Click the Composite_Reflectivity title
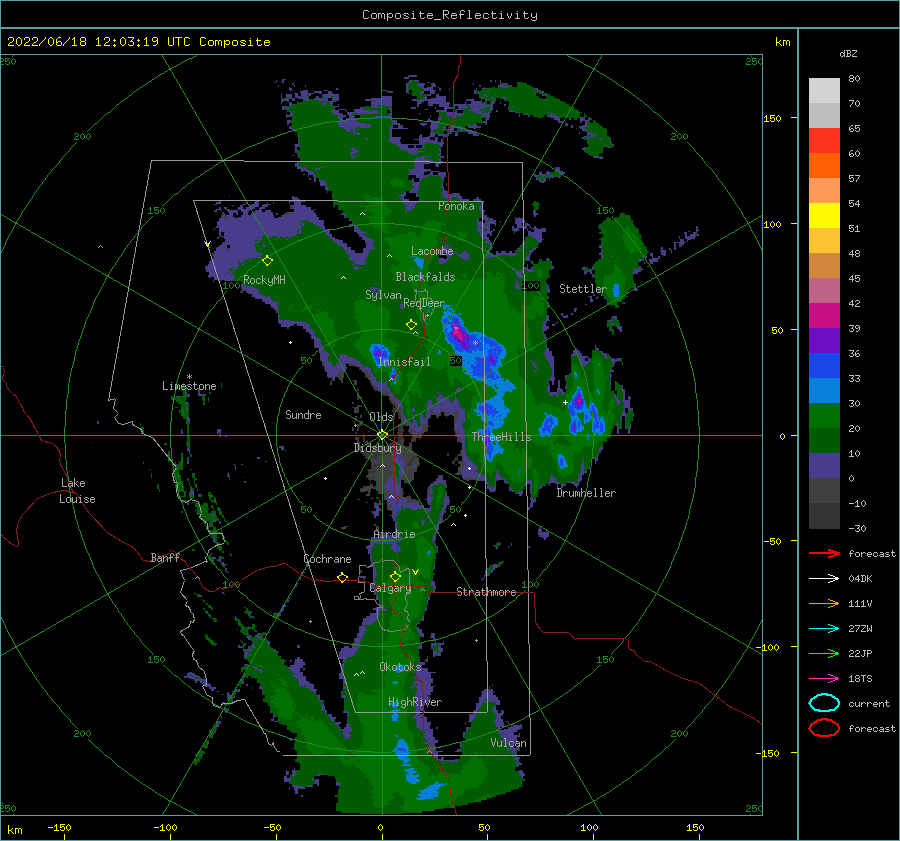Screen dimensions: 900x841 click(449, 15)
